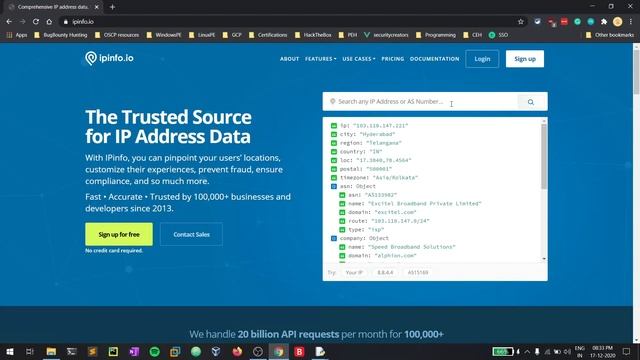Click the Sign up for free button

[x=119, y=234]
